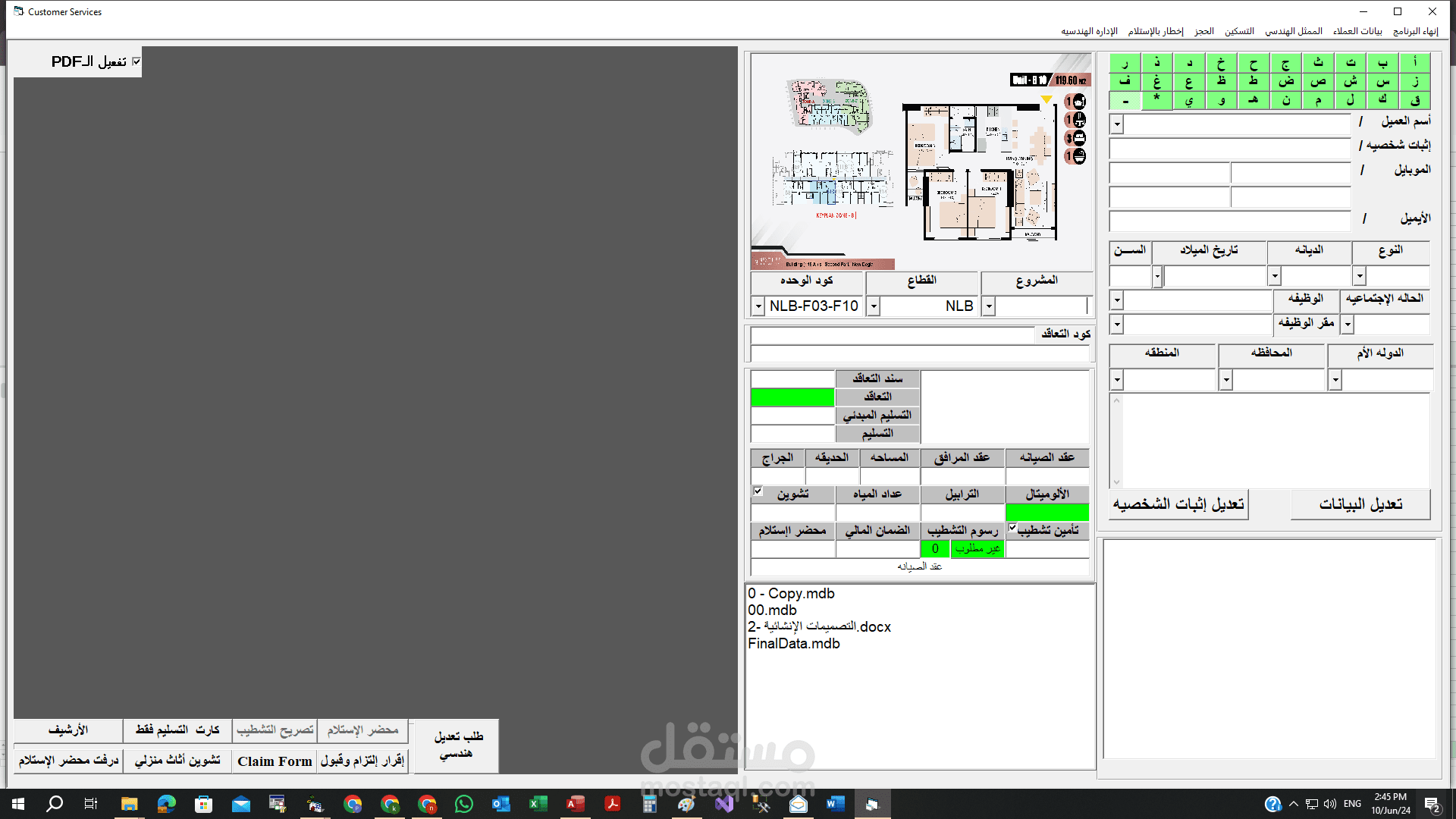This screenshot has height=819, width=1456.
Task: Expand the كود الوحده dropdown
Action: pyautogui.click(x=758, y=306)
